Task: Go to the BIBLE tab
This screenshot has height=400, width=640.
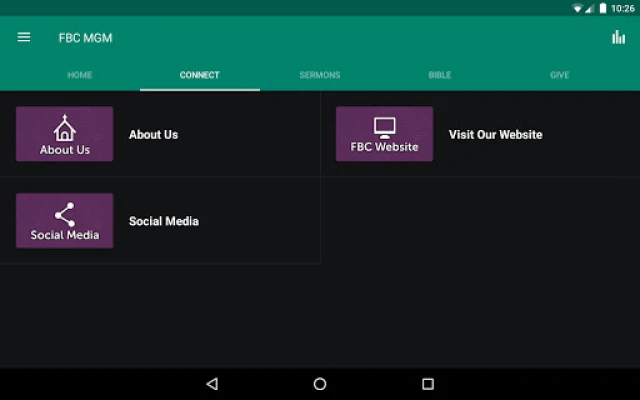Action: pos(440,75)
